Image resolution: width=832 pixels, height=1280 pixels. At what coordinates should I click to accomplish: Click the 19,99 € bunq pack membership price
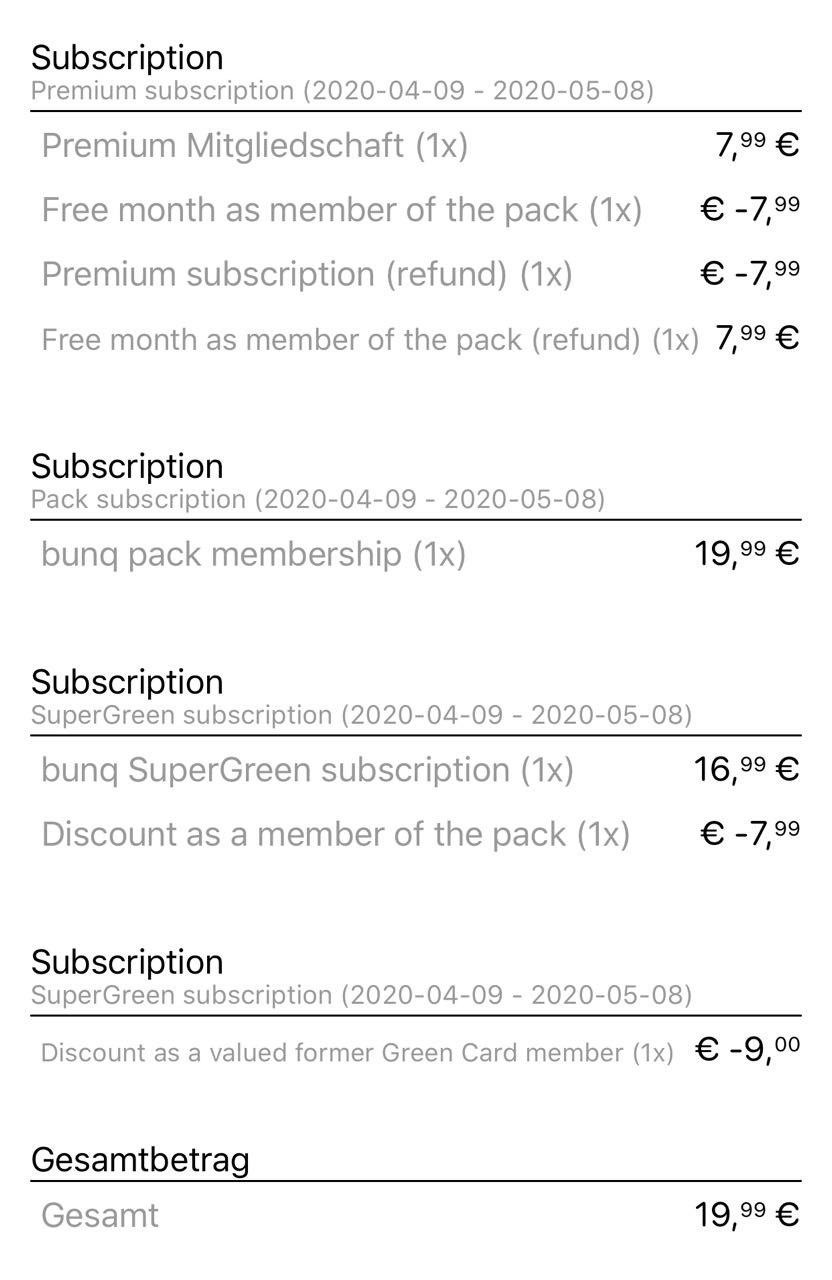pyautogui.click(x=747, y=554)
